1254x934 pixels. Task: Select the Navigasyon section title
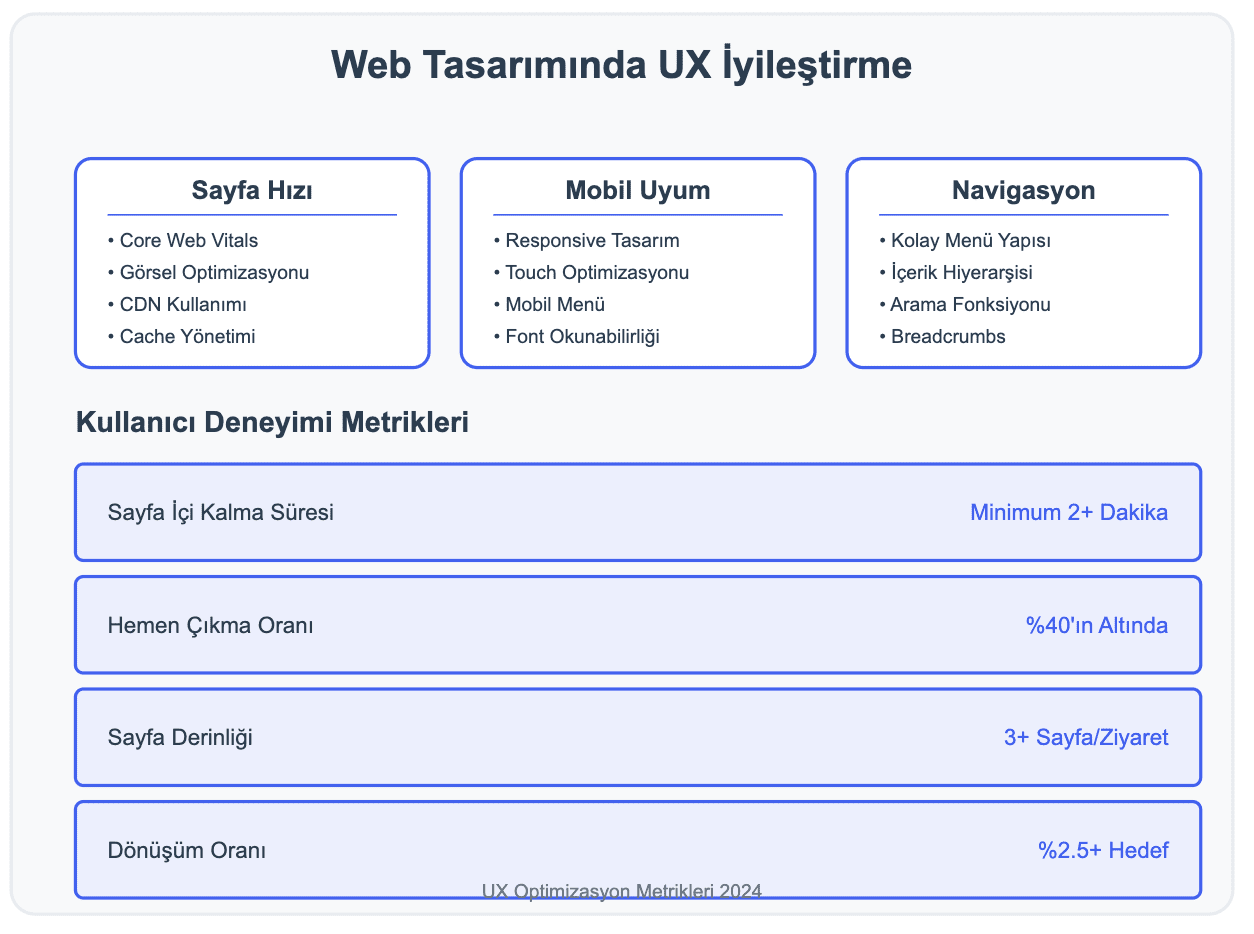[1023, 190]
